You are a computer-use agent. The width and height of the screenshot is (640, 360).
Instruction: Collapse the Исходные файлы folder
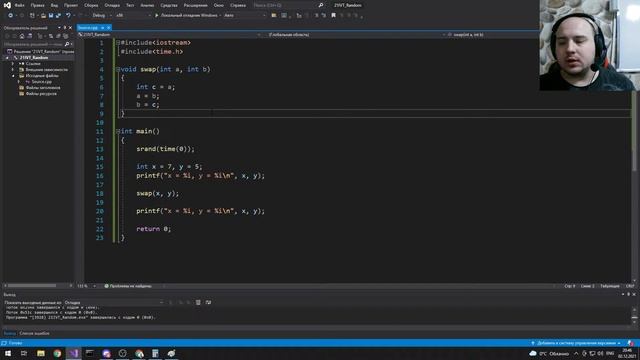tap(13, 76)
